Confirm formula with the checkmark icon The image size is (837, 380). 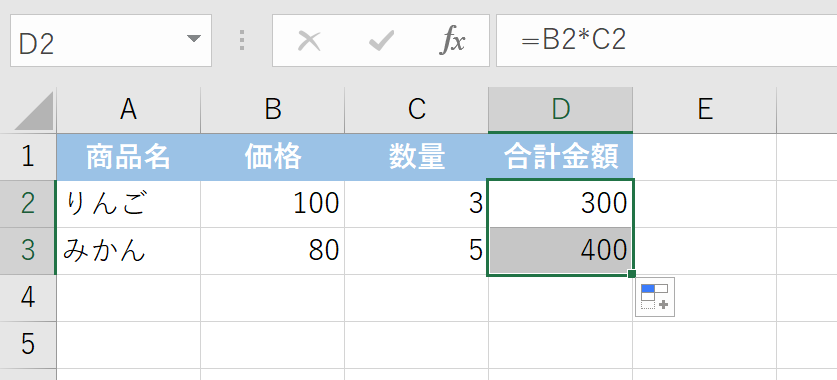pos(381,41)
